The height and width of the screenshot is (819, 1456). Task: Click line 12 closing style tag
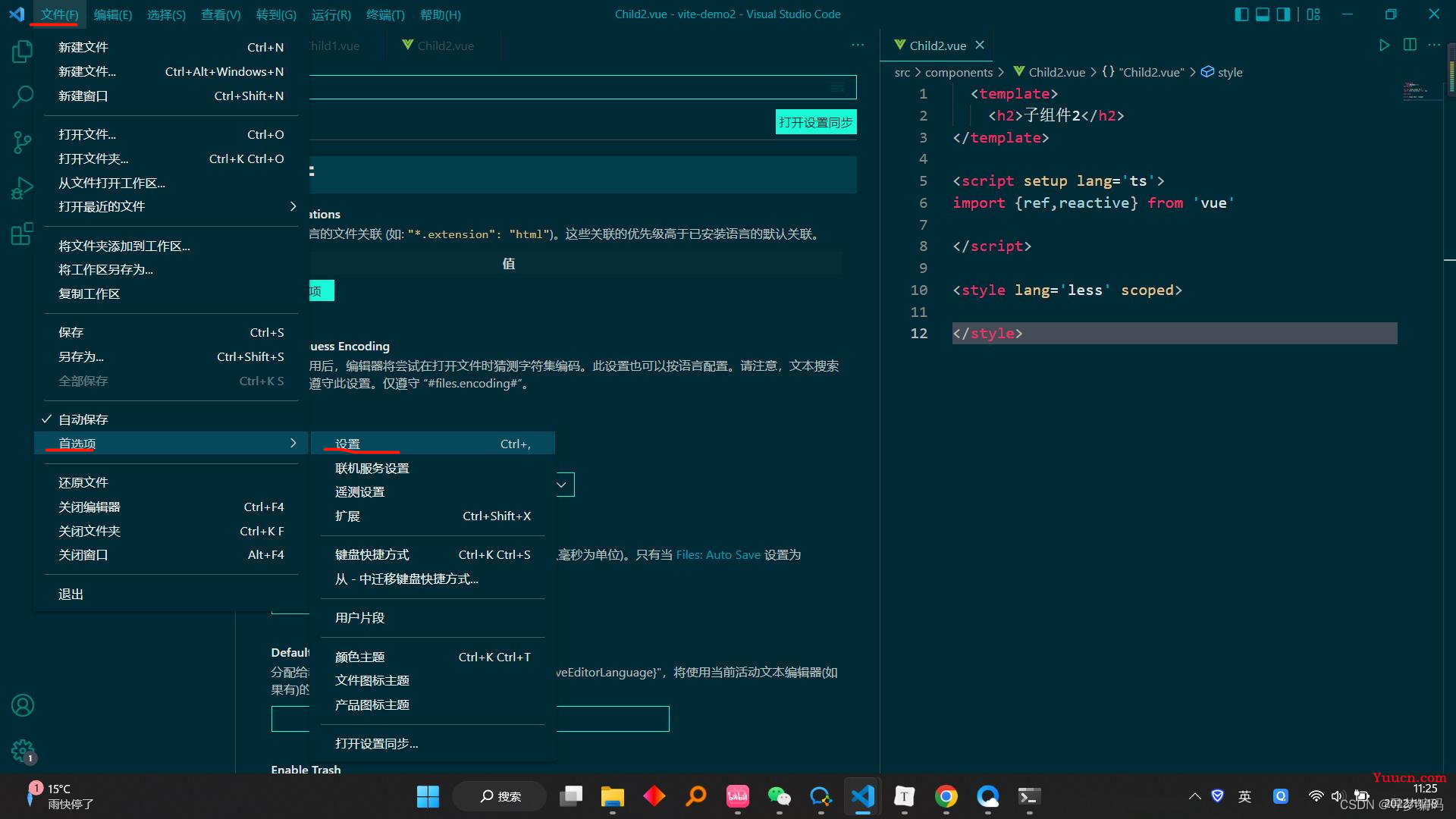987,333
